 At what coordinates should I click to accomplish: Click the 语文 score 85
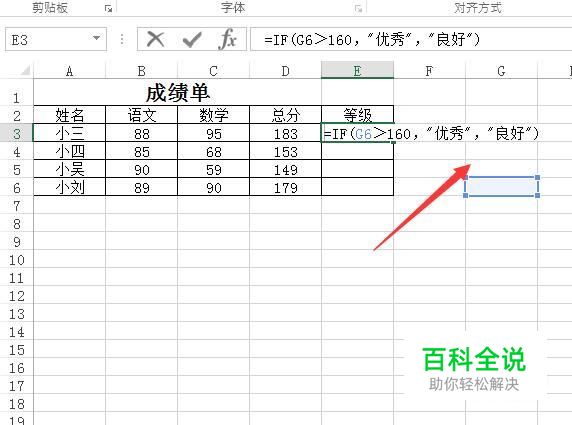tap(141, 151)
